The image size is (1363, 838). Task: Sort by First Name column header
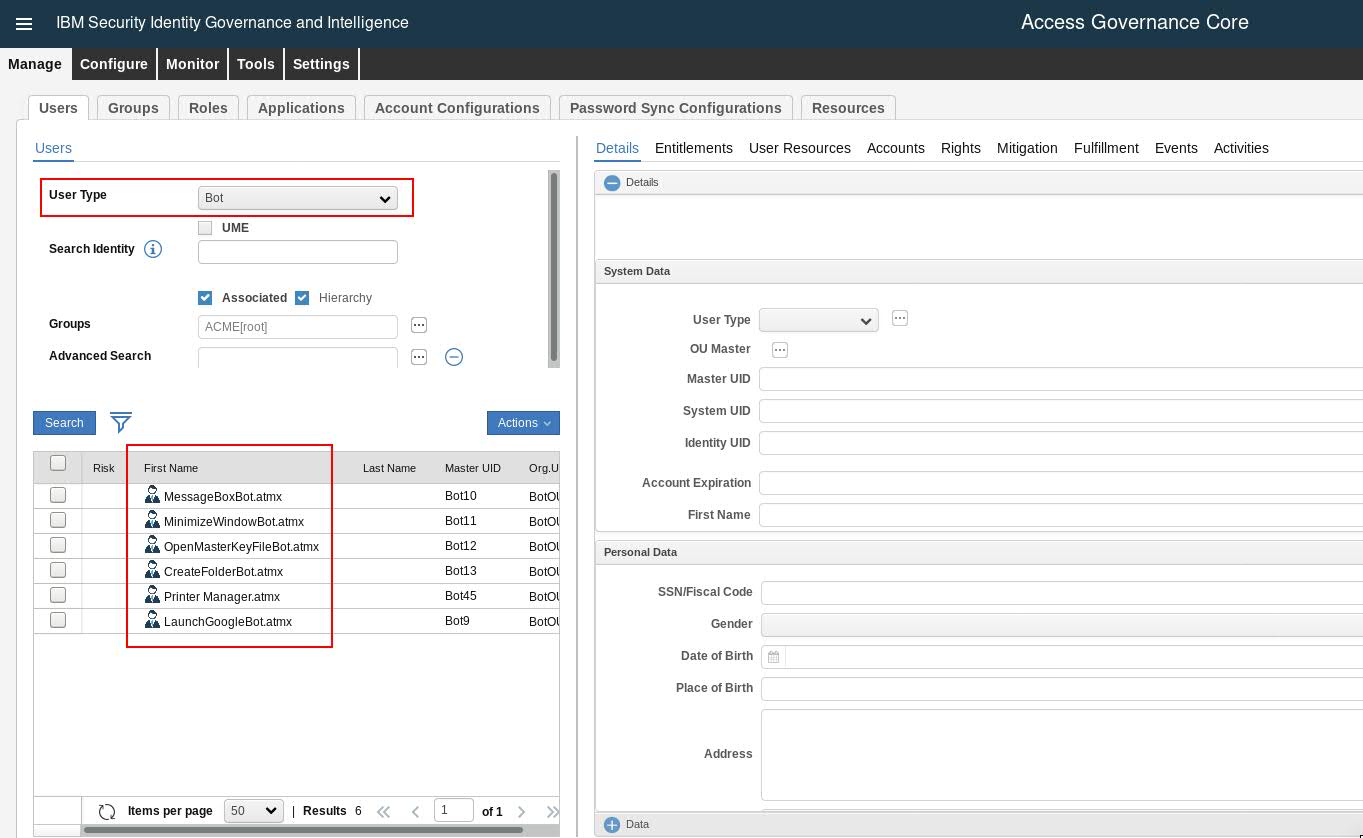coord(171,468)
